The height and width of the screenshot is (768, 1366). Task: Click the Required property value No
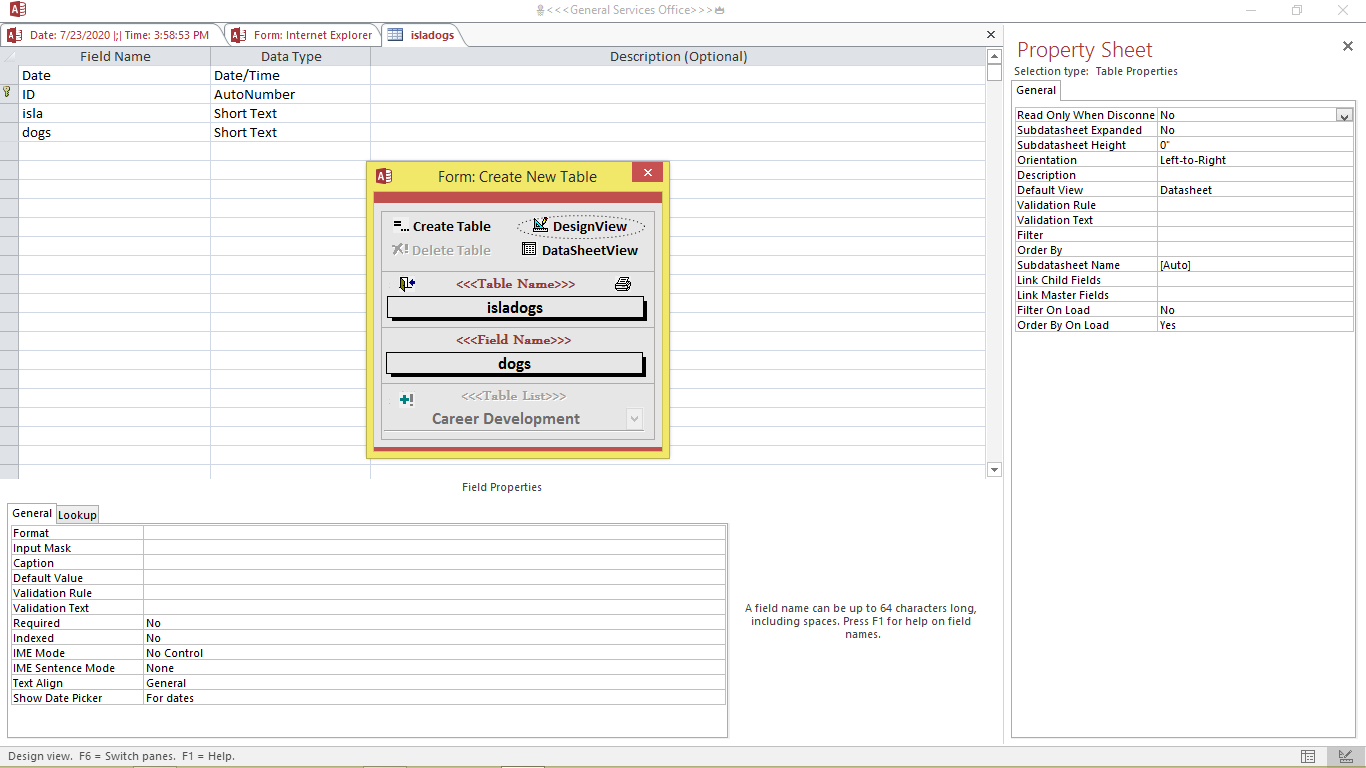click(x=435, y=623)
